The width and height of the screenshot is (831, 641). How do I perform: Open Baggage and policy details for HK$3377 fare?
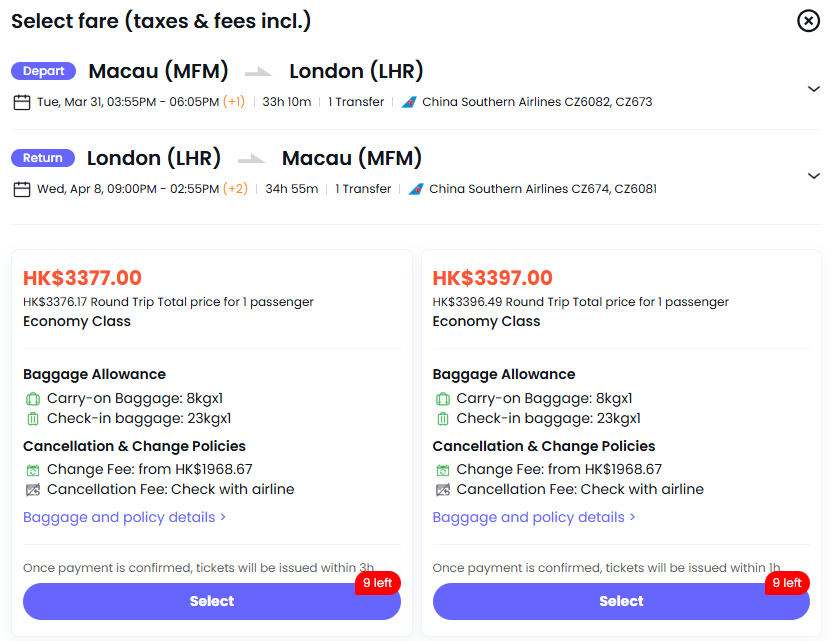tap(124, 517)
